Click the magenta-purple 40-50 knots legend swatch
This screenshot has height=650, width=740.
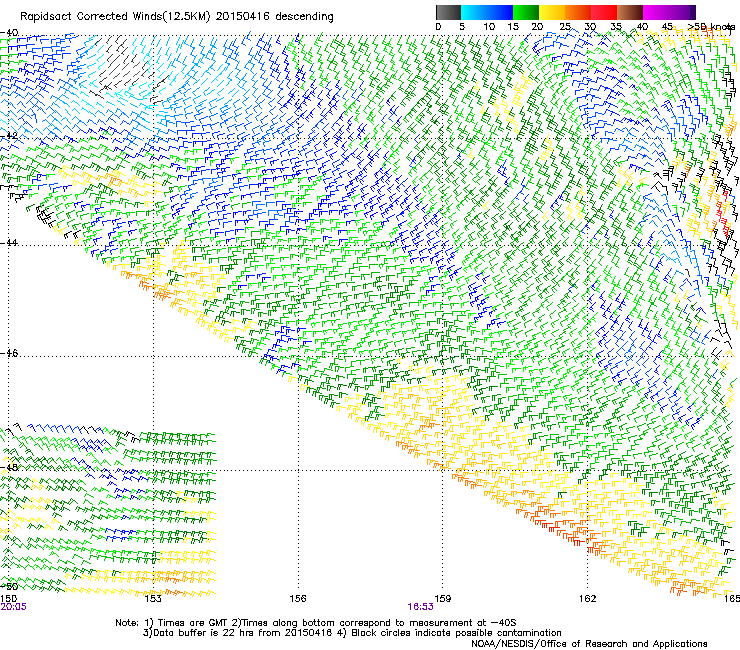(x=669, y=12)
